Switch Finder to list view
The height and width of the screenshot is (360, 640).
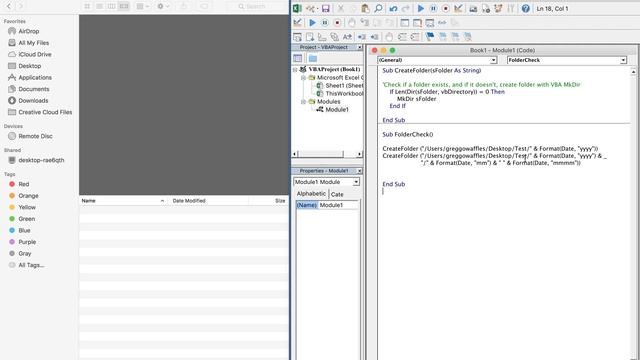click(x=99, y=6)
